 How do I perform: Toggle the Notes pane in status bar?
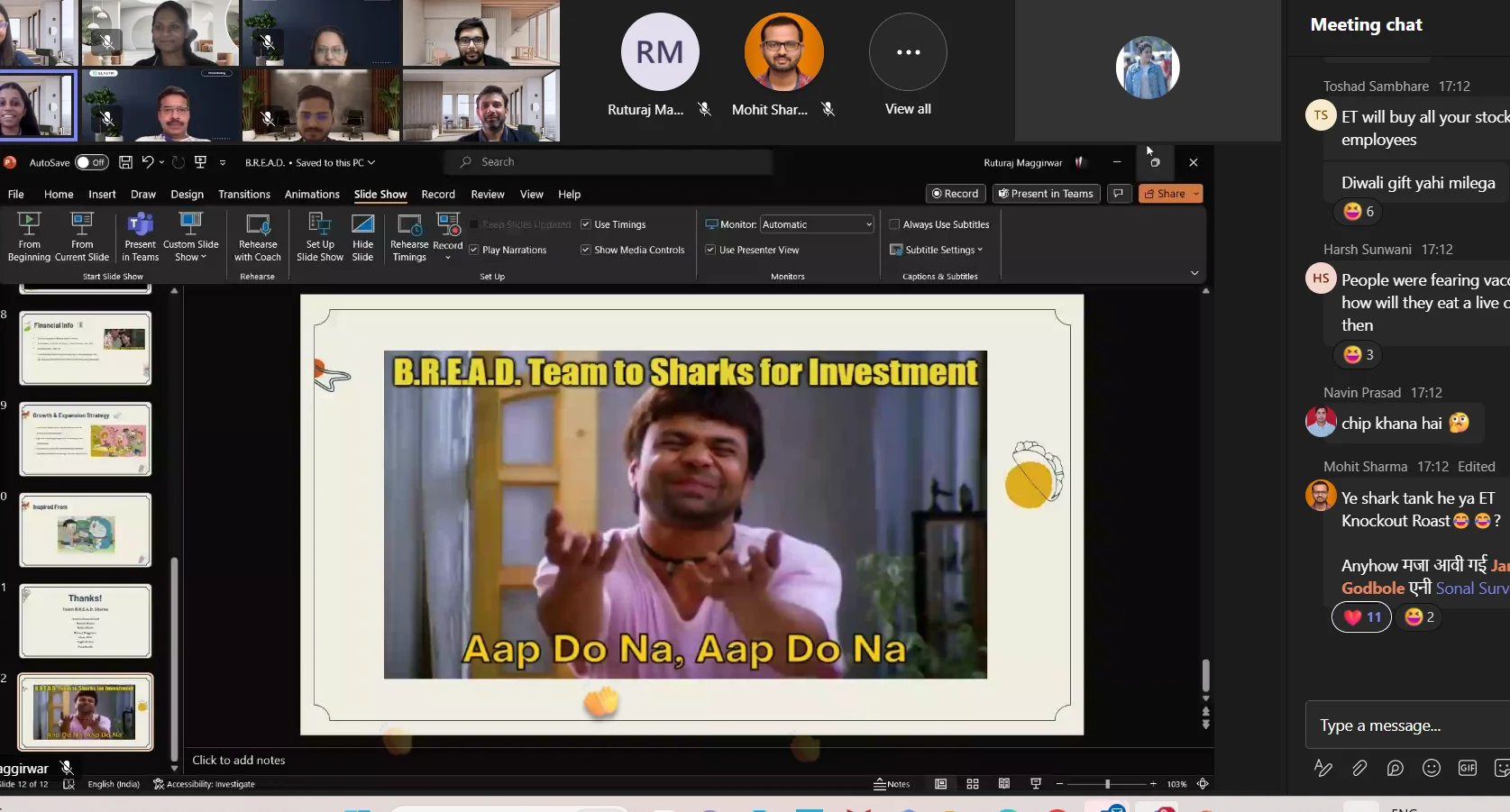[892, 784]
